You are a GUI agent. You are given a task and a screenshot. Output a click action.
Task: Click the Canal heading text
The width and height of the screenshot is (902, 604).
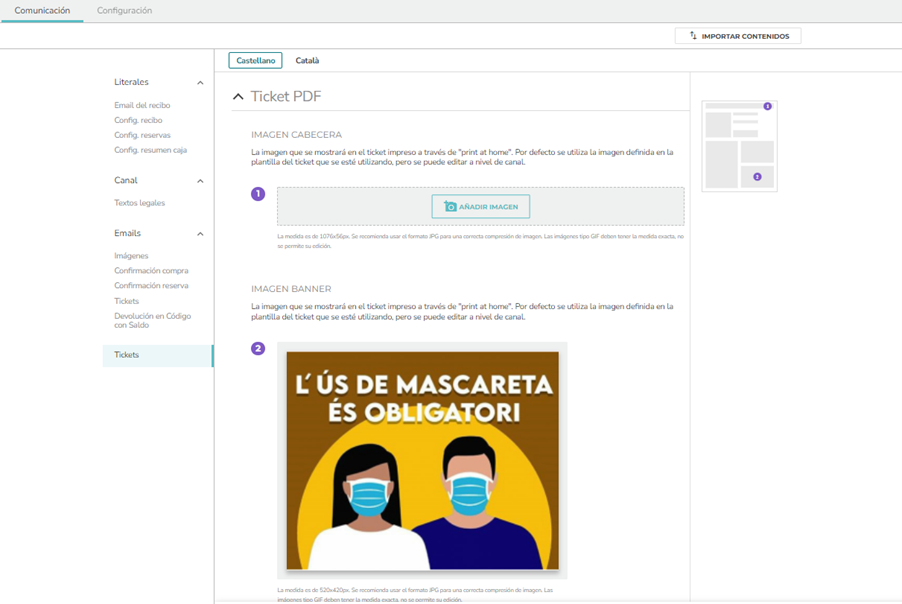pyautogui.click(x=125, y=181)
